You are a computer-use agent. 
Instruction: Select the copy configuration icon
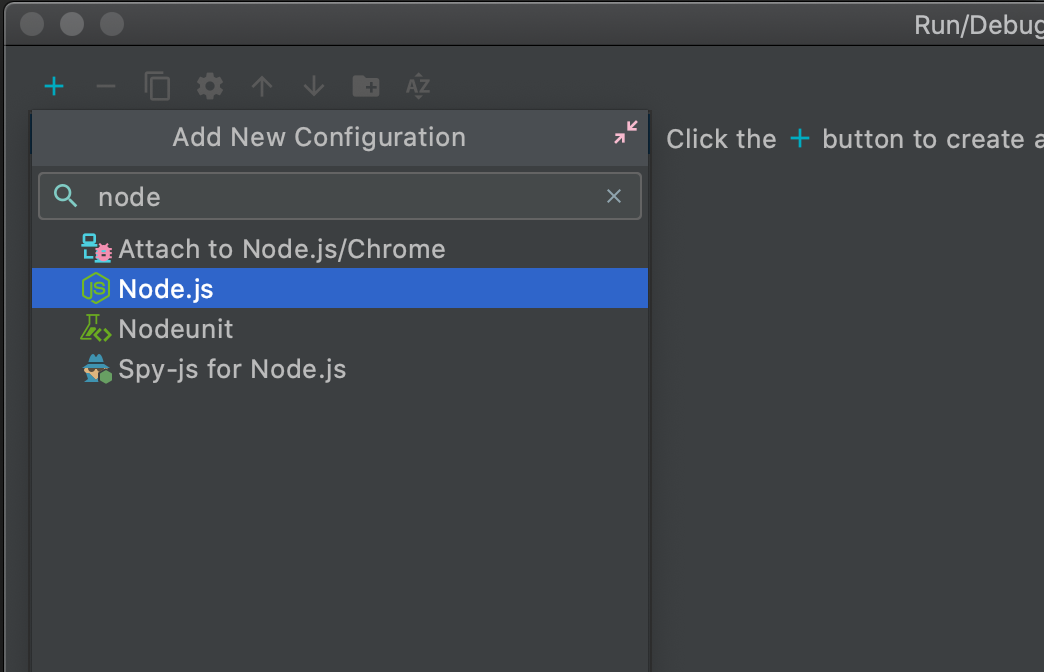coord(157,86)
